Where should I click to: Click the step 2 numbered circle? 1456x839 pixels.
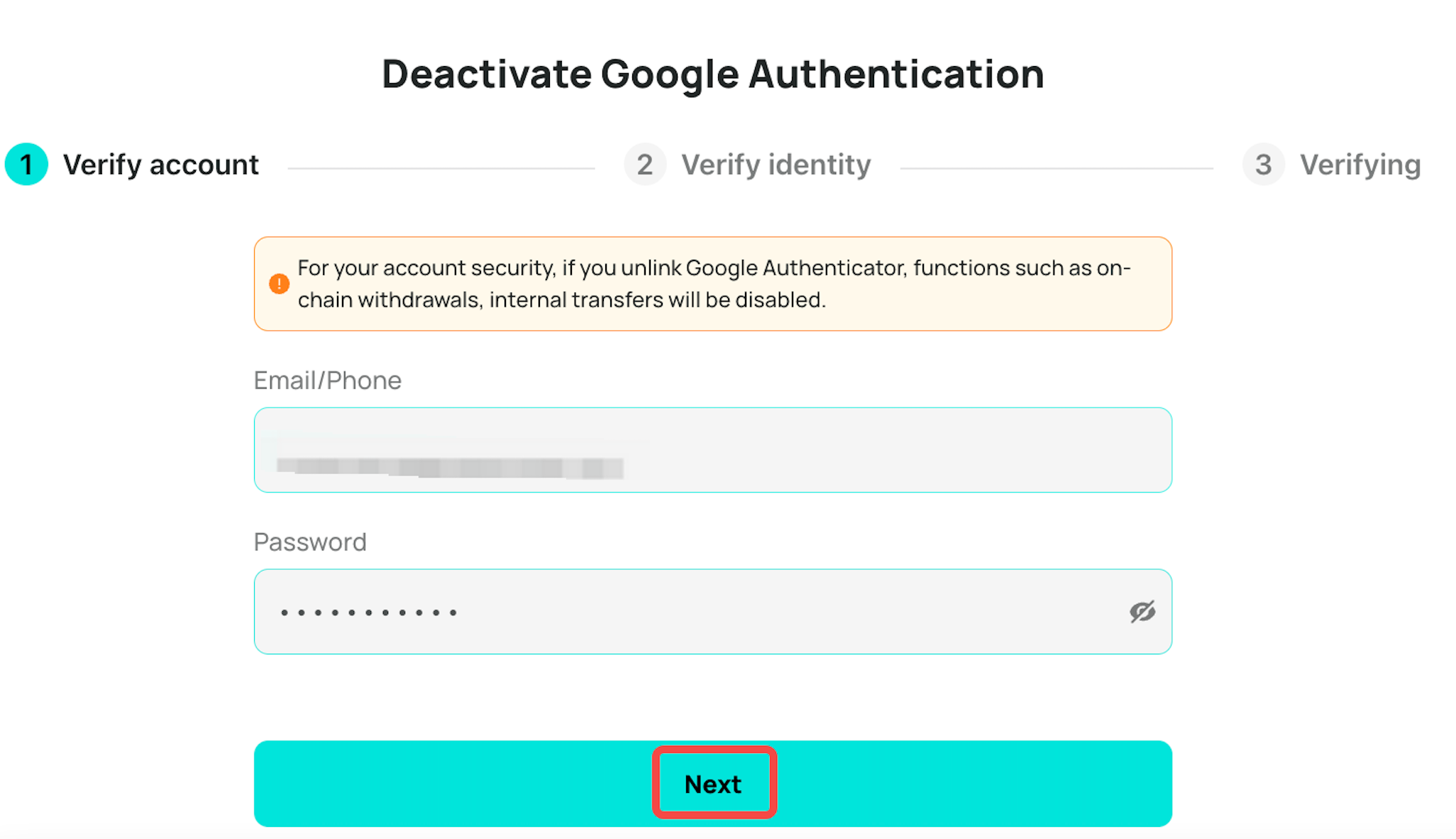[644, 165]
